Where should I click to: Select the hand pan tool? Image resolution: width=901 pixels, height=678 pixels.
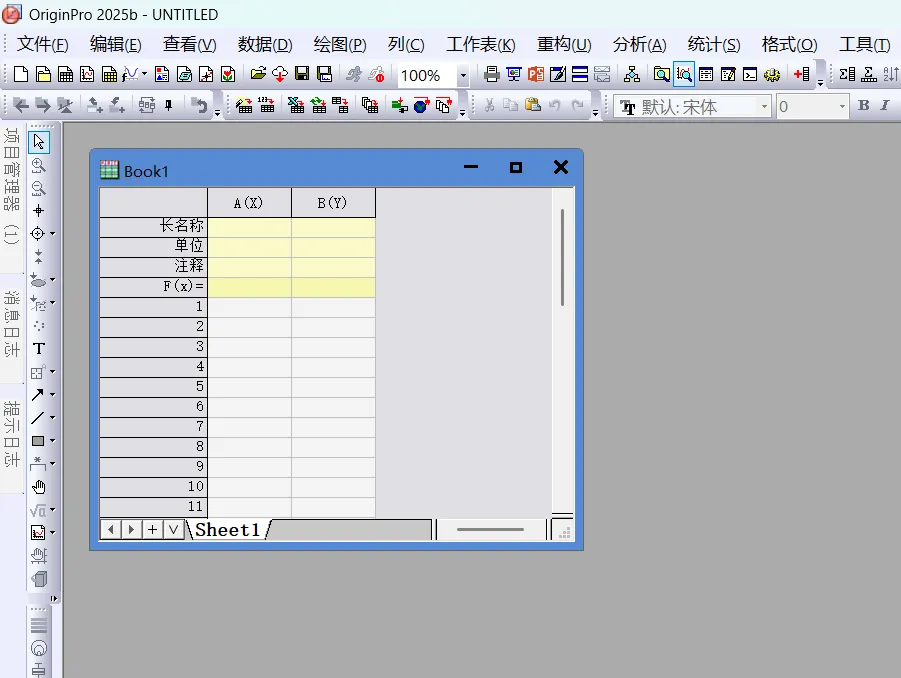[38, 487]
